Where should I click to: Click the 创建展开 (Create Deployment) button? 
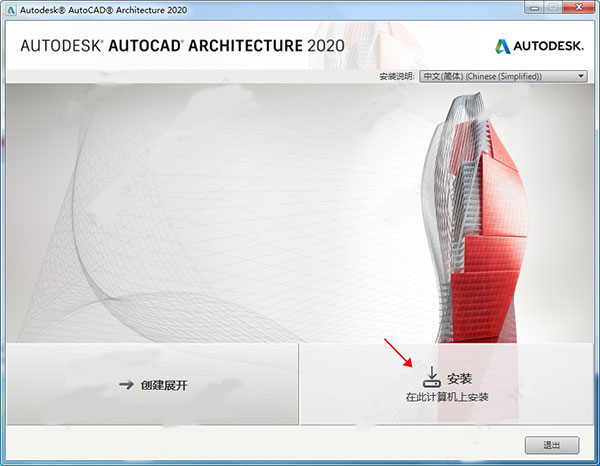point(153,385)
